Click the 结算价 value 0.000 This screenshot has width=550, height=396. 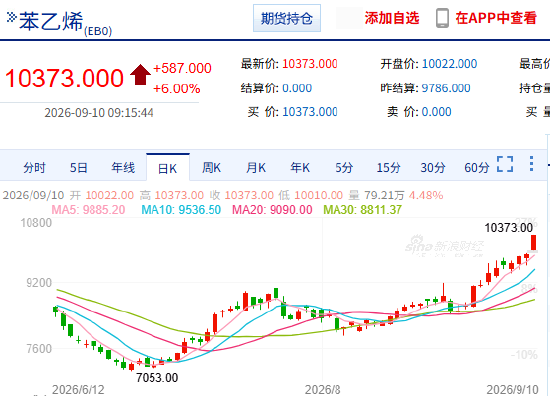coord(297,88)
